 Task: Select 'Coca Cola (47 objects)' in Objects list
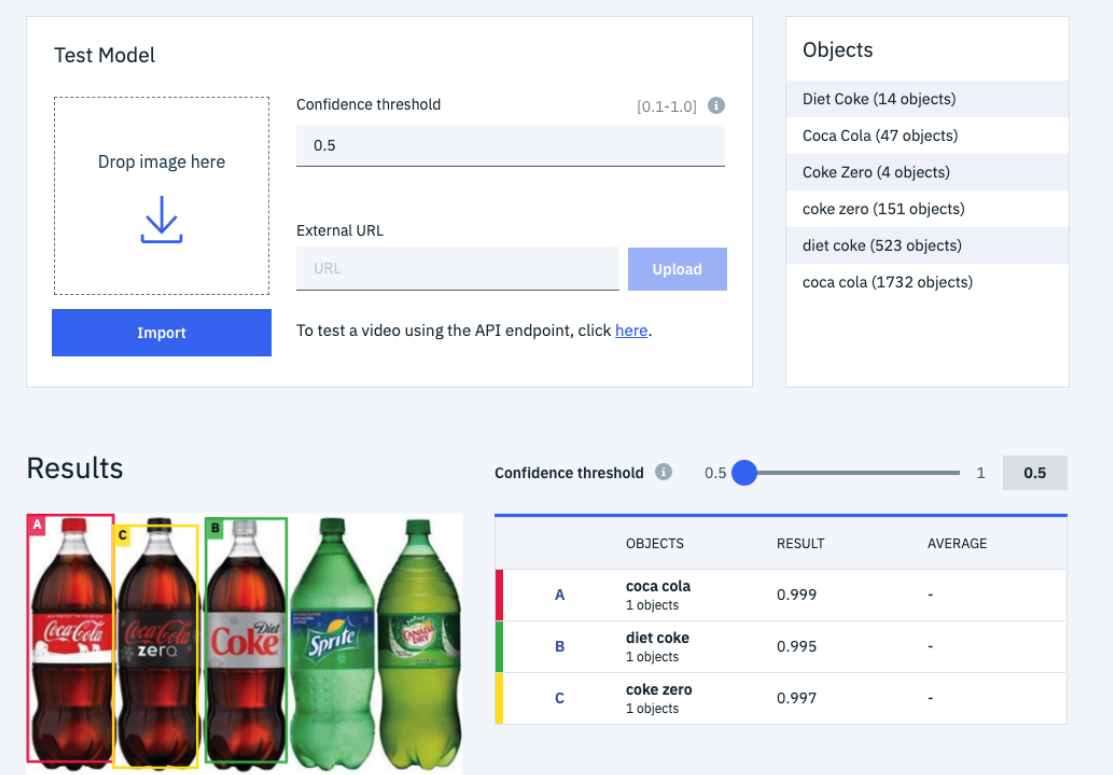(x=927, y=136)
